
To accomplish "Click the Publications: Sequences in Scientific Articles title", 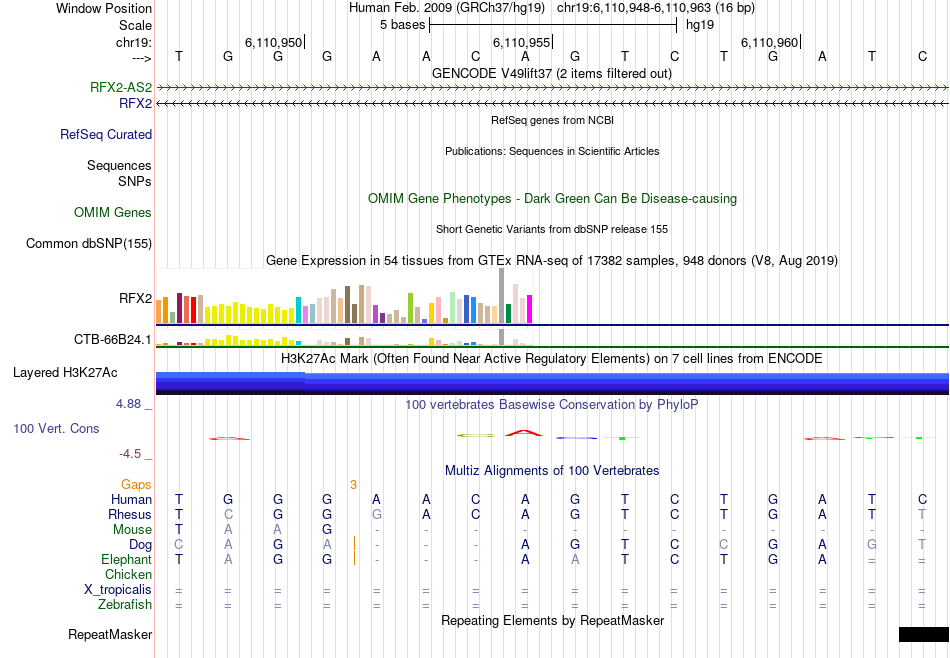I will pyautogui.click(x=552, y=151).
